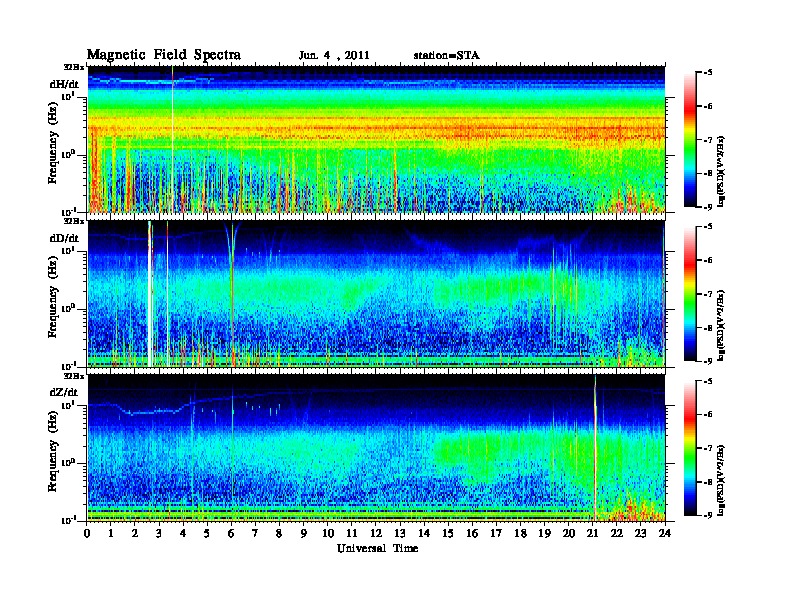Click hour "17" on the time axis
The height and width of the screenshot is (612, 792).
click(x=497, y=533)
